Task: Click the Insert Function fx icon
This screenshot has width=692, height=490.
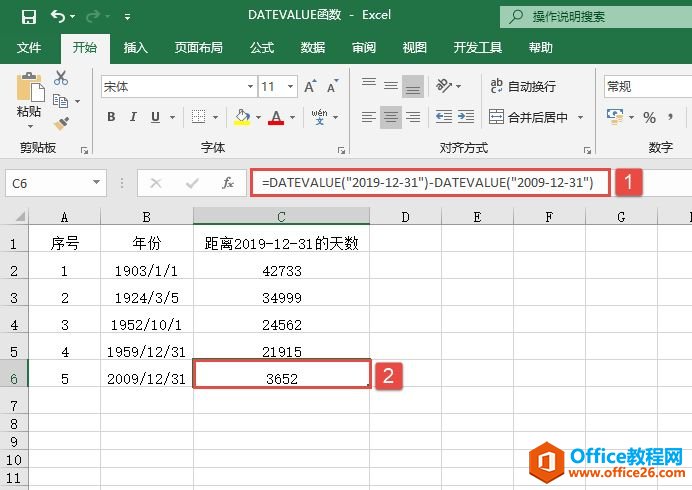Action: pyautogui.click(x=228, y=183)
